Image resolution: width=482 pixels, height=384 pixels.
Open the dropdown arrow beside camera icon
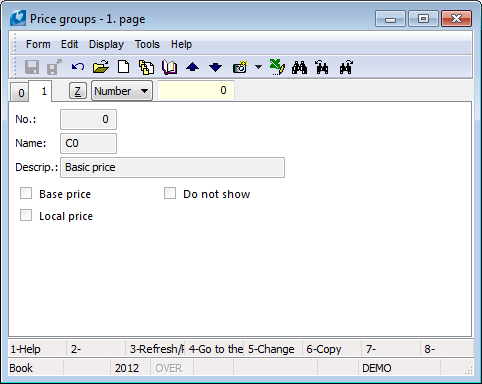pos(258,67)
